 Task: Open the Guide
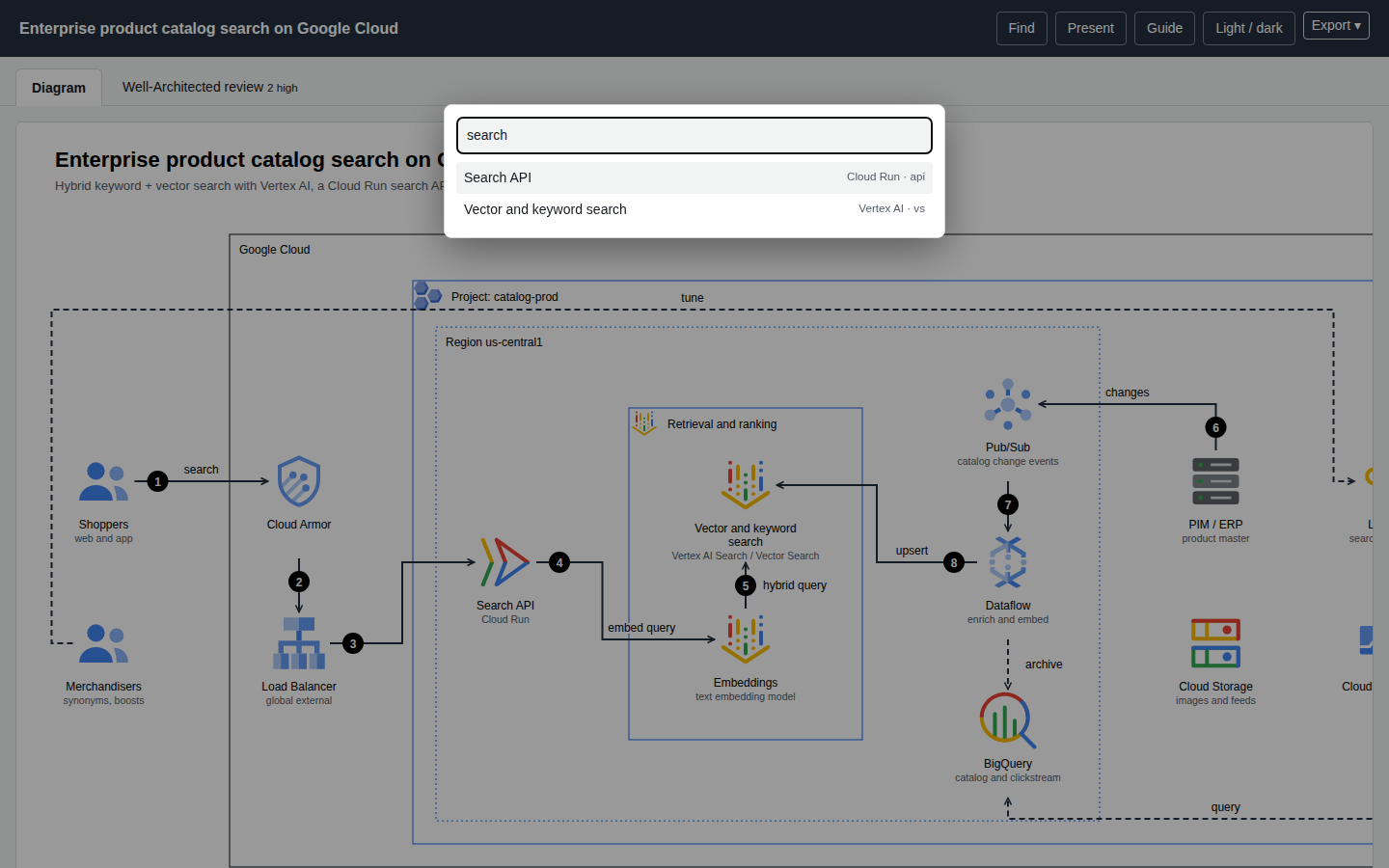click(x=1164, y=28)
